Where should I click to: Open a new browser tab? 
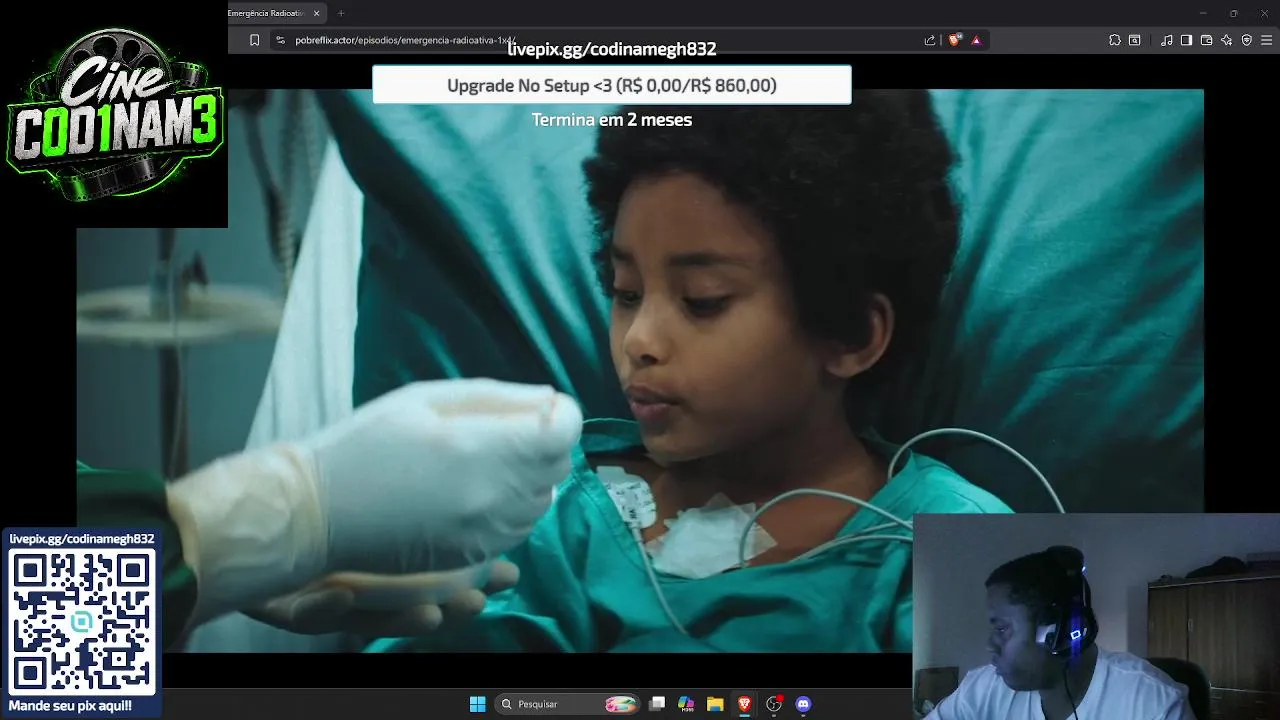click(x=341, y=13)
